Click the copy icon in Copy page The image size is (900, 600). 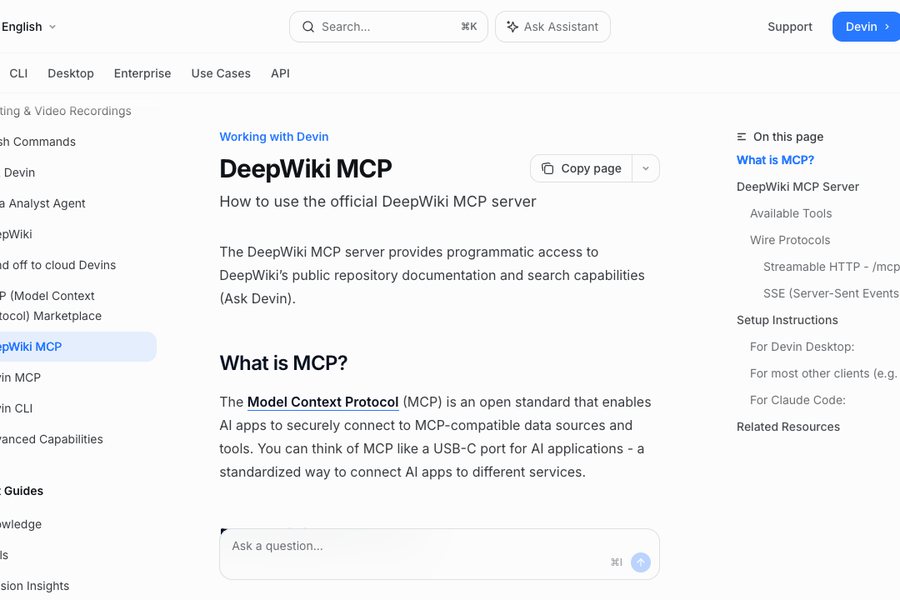(548, 168)
